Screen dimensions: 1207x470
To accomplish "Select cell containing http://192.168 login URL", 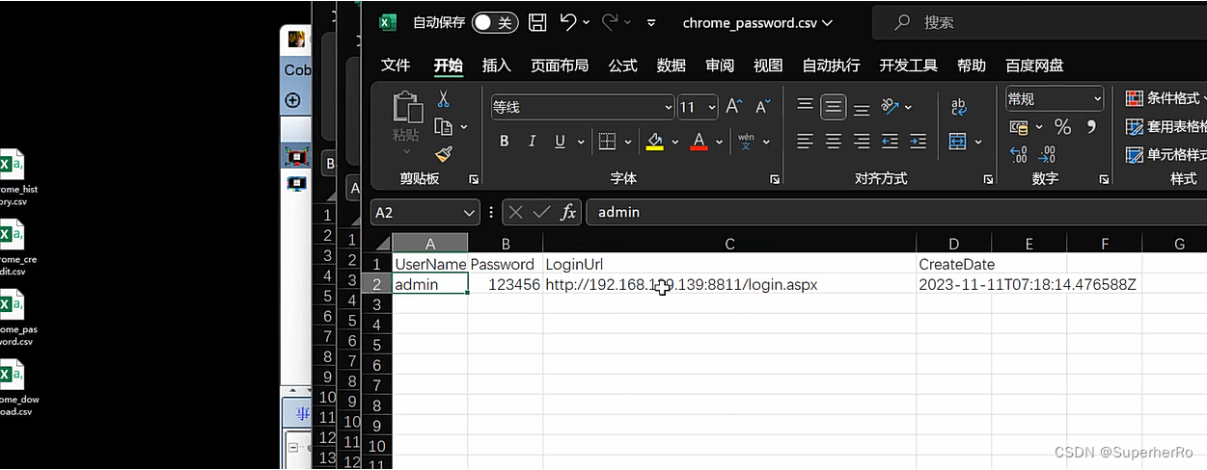I will pyautogui.click(x=730, y=285).
